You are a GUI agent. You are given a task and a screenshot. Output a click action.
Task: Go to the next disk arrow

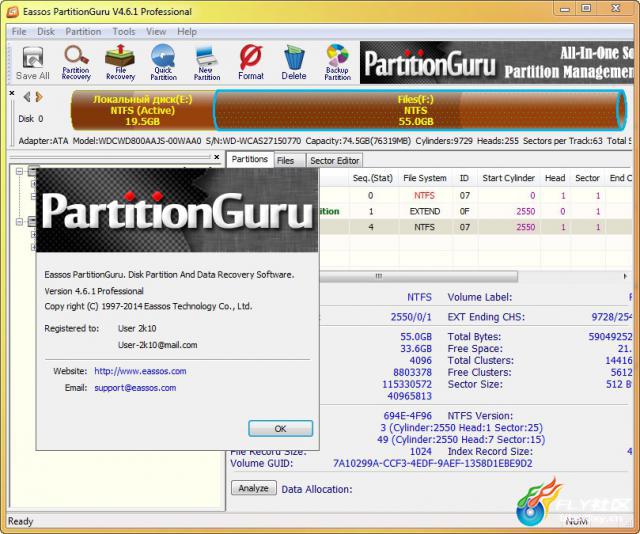39,97
